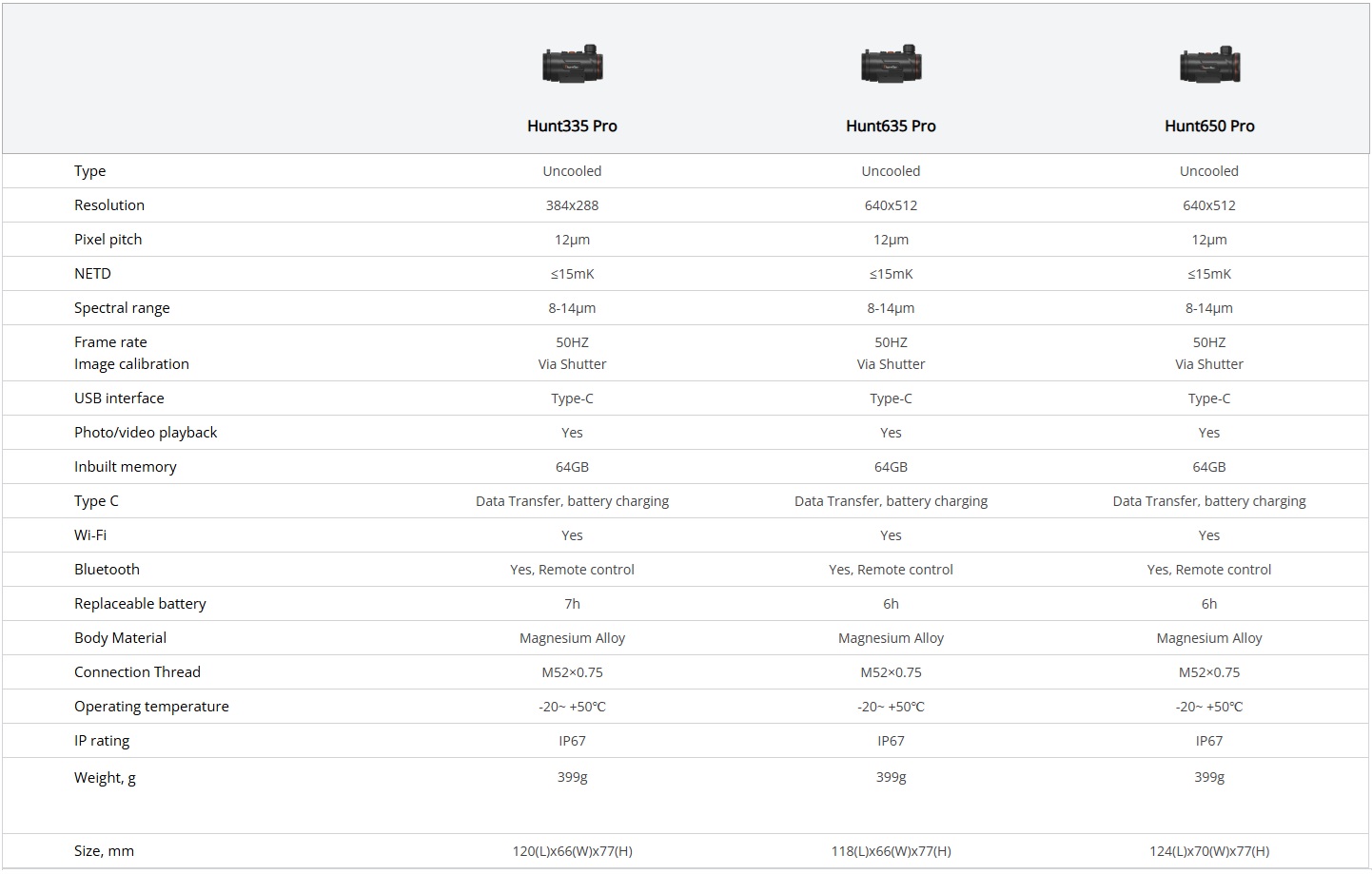Open the Hunt650 Pro product title
Image resolution: width=1372 pixels, height=874 pixels.
click(x=1209, y=126)
